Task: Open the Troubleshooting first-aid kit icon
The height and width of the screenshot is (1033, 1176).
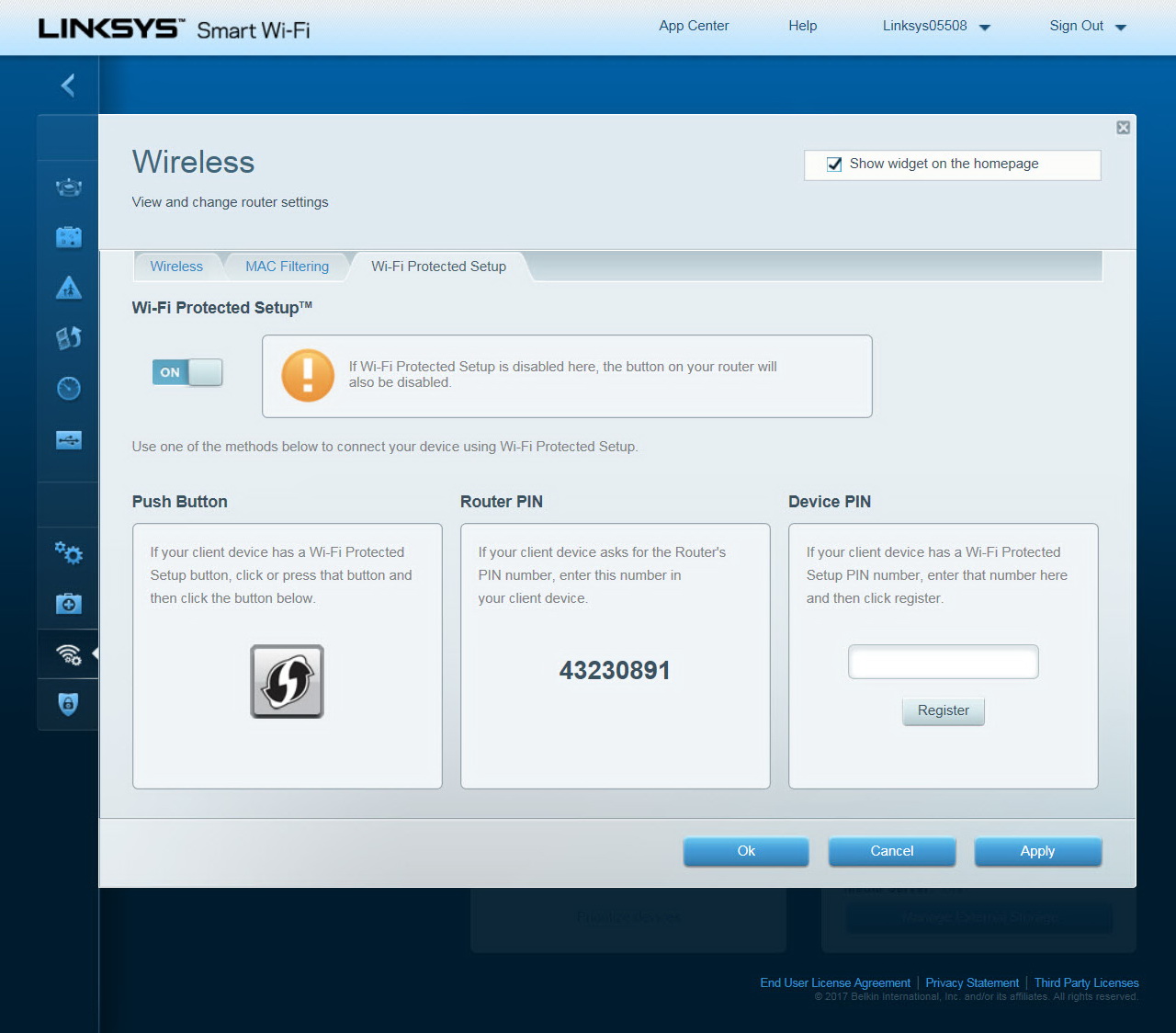Action: point(69,604)
